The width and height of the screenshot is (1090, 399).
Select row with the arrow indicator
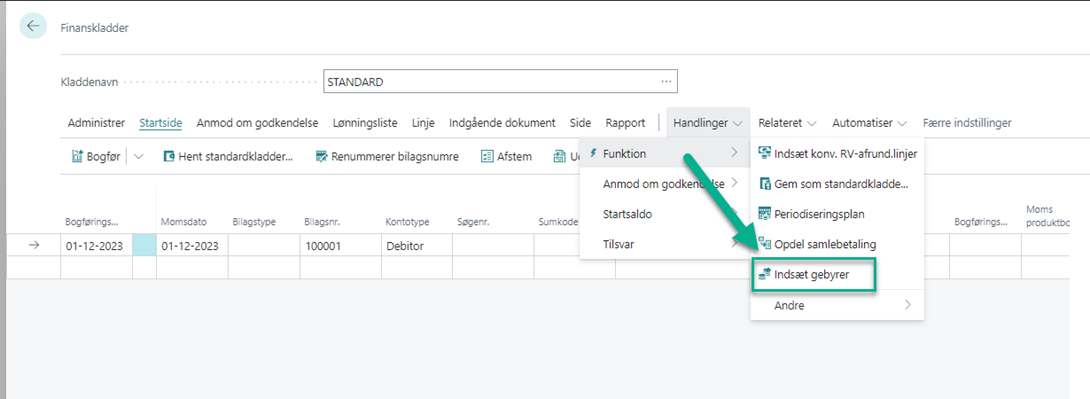click(33, 245)
